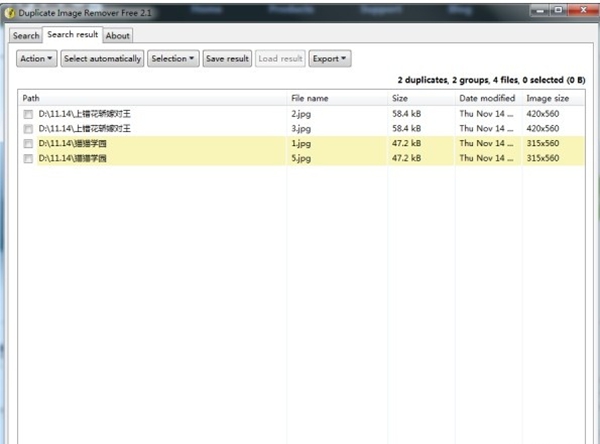Tick the checkbox for the 2.jpg row
Screen dimensions: 600x444
tap(28, 114)
